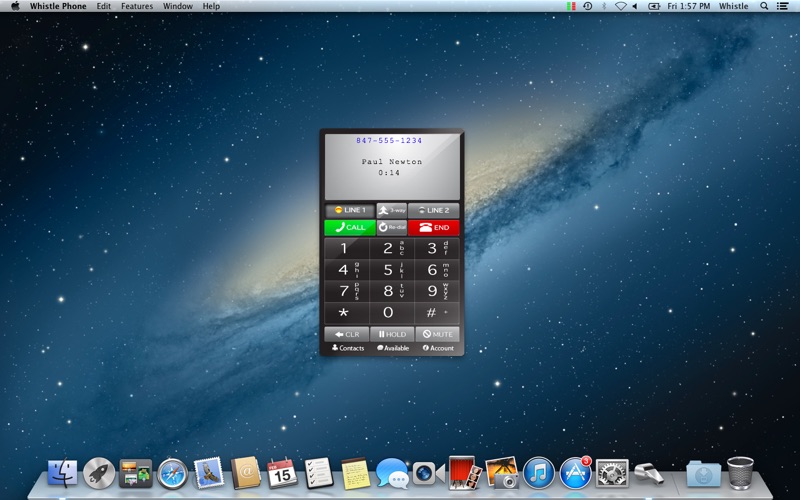Start a 3-way conference call
800x500 pixels.
pos(391,210)
